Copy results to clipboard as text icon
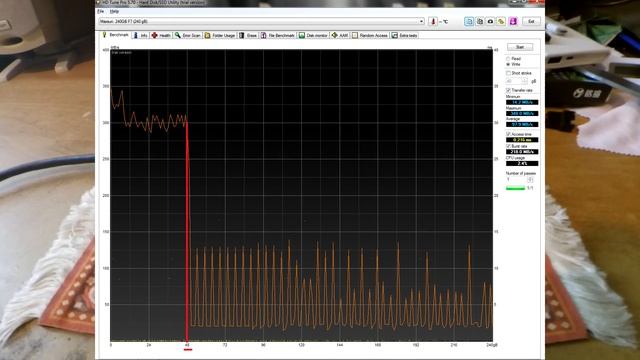The image size is (640, 360). (x=469, y=21)
